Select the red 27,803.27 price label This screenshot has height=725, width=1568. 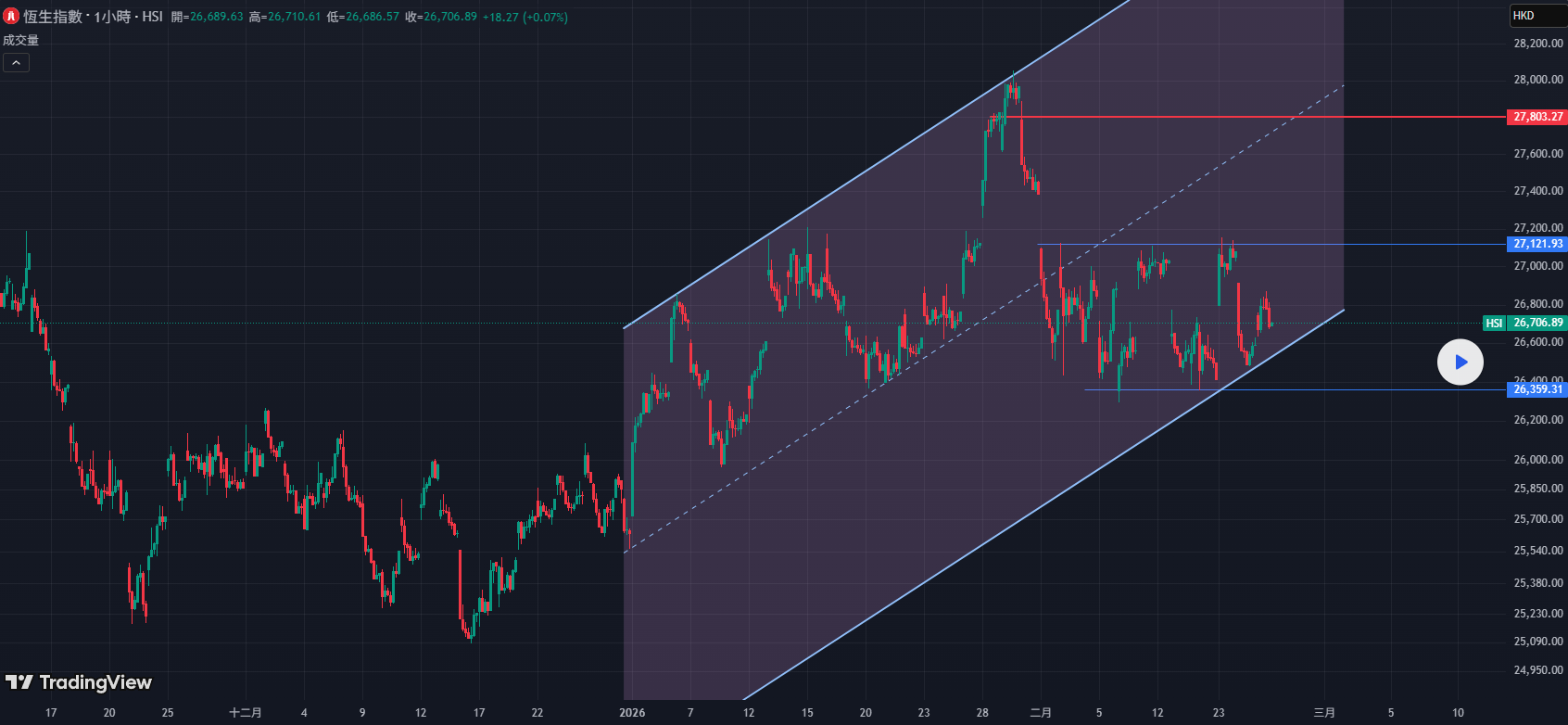[x=1536, y=117]
